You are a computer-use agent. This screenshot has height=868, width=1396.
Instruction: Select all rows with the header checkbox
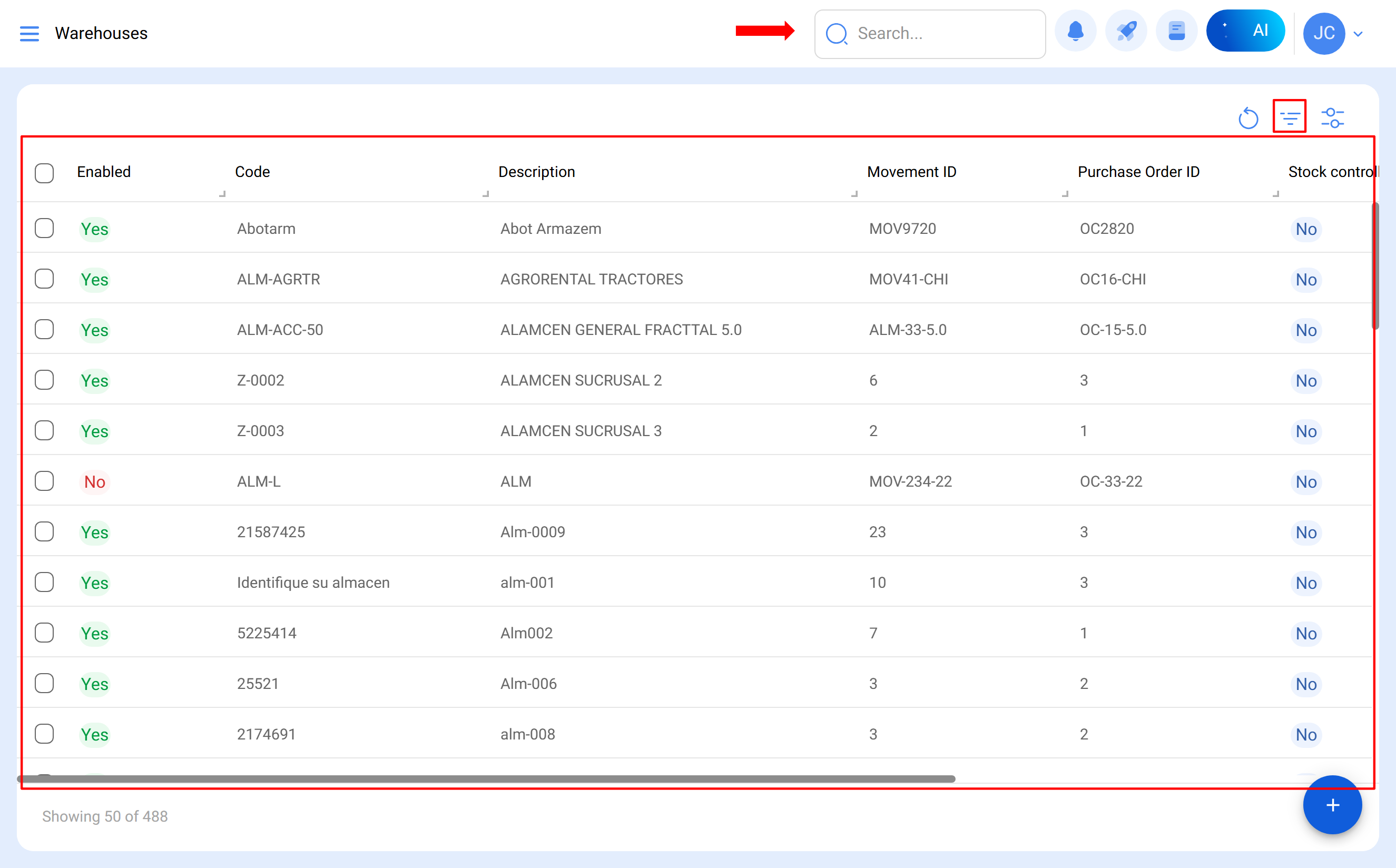pyautogui.click(x=44, y=173)
